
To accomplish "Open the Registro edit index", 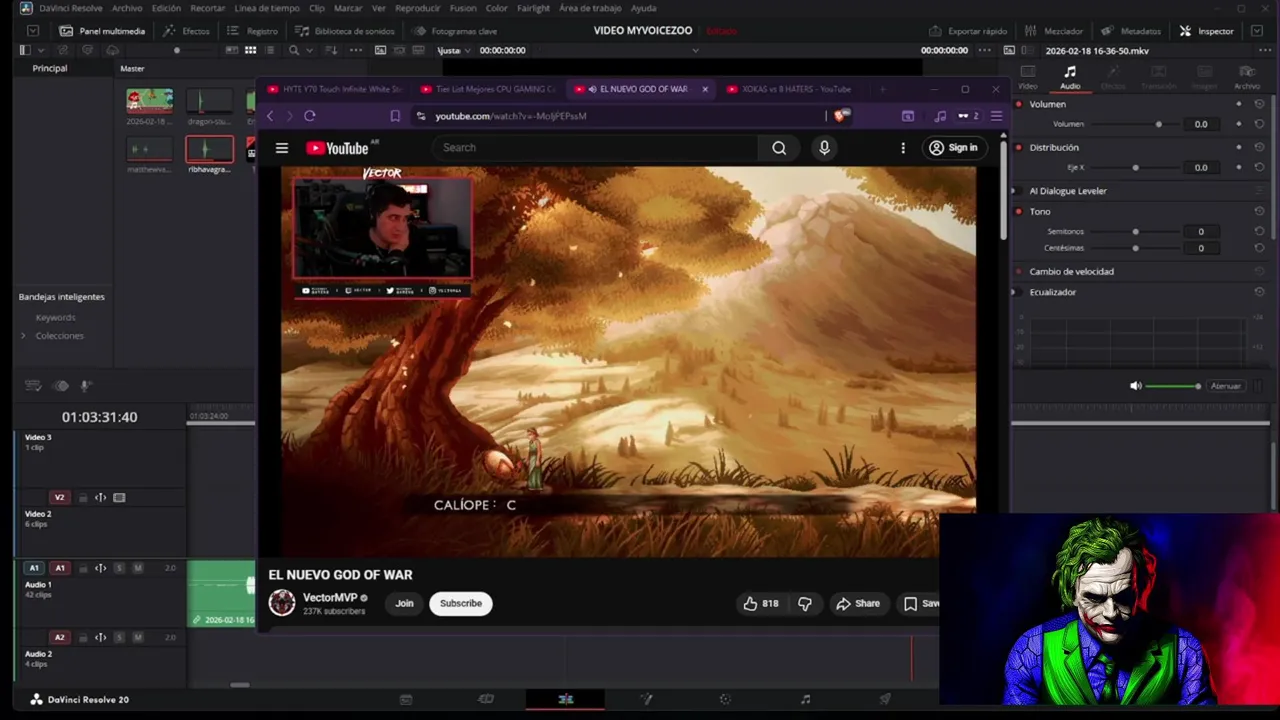I will 253,31.
